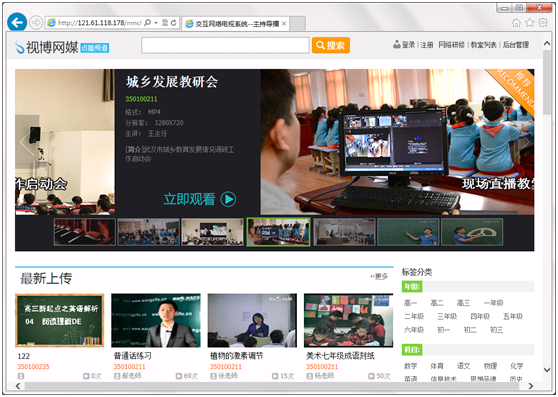Click the 立即观看 play circle icon
This screenshot has width=558, height=397.
pyautogui.click(x=228, y=199)
